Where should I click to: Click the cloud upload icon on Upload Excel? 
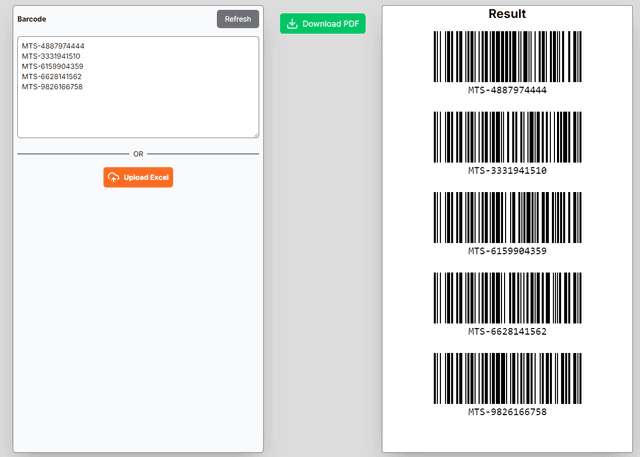113,177
